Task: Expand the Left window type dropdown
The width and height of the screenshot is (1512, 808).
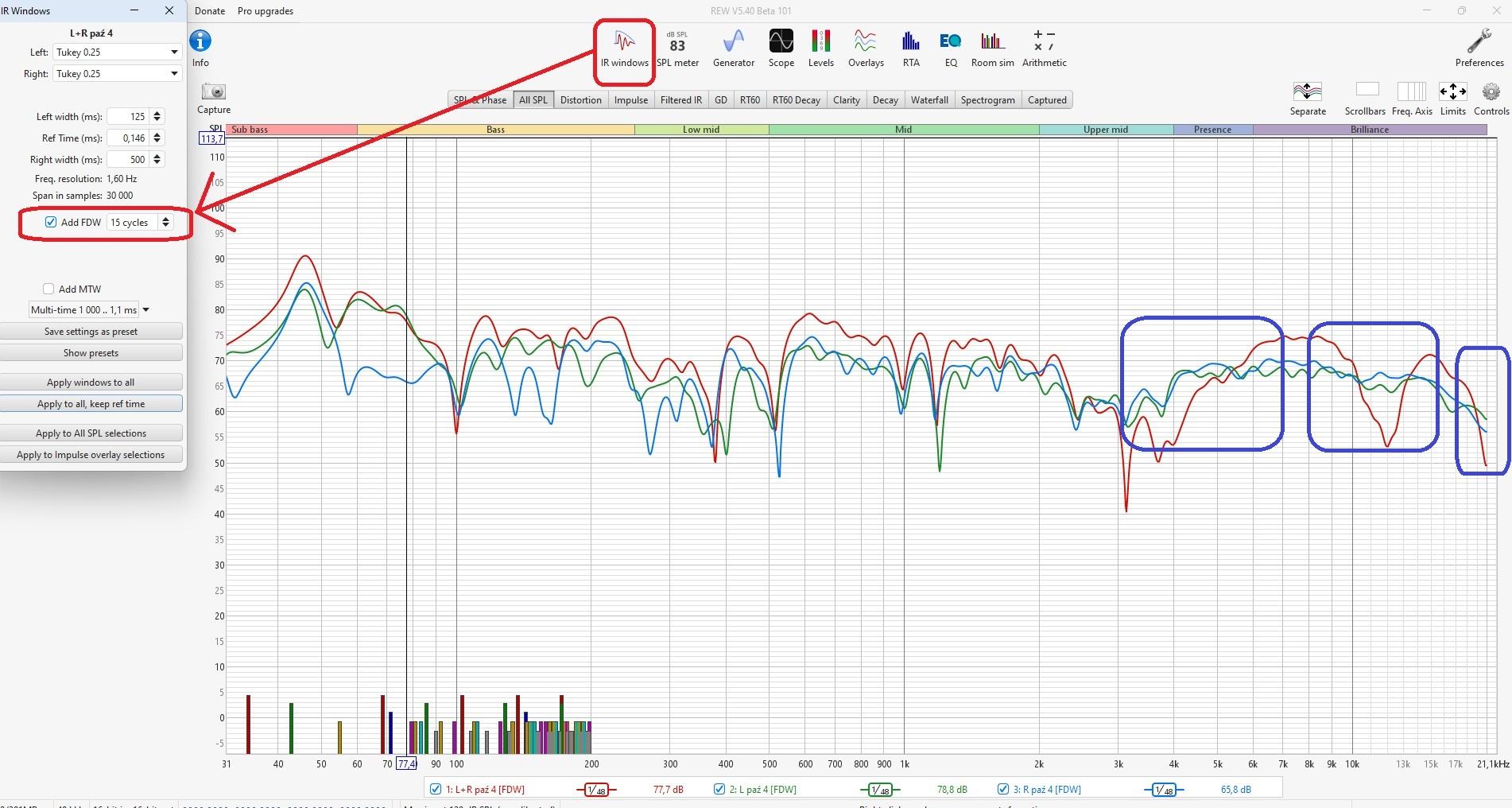Action: 173,52
